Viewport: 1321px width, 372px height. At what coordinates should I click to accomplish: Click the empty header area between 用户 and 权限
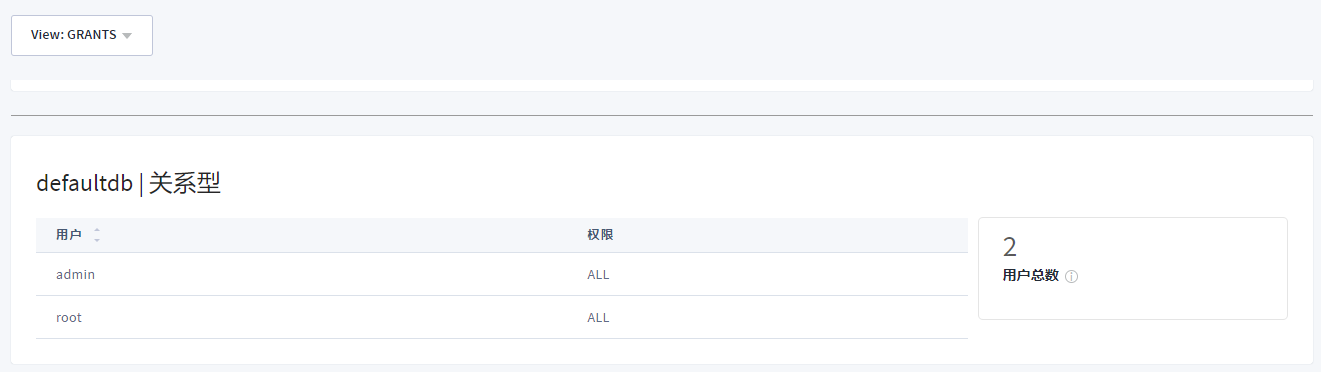pos(340,235)
